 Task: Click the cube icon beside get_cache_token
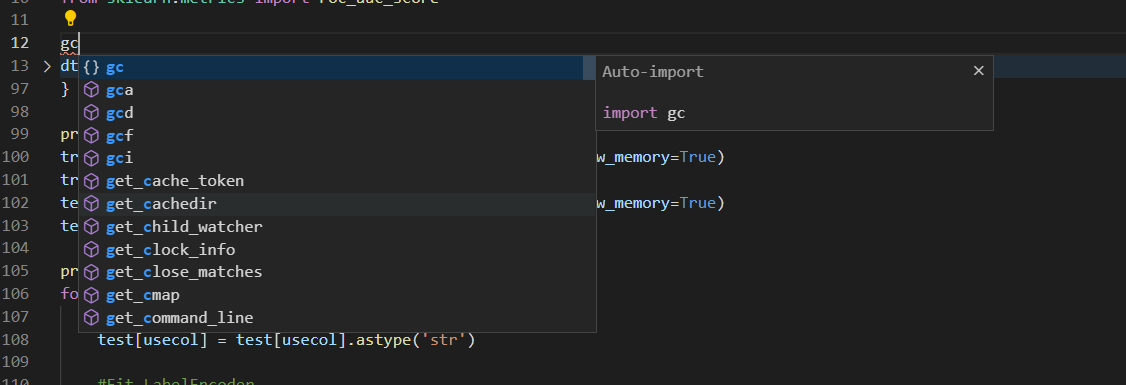[x=91, y=181]
